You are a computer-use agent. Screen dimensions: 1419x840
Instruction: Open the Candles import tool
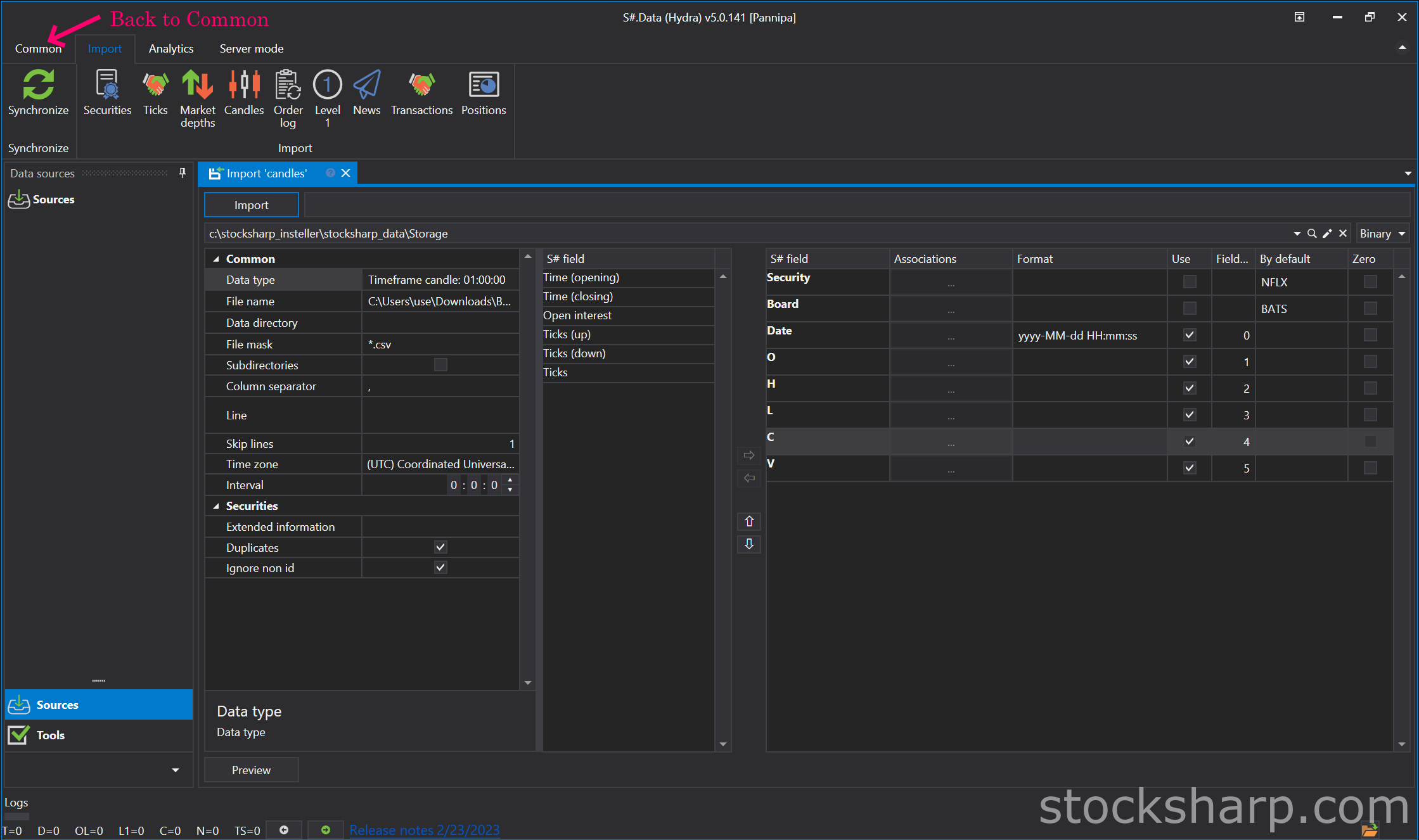click(243, 86)
